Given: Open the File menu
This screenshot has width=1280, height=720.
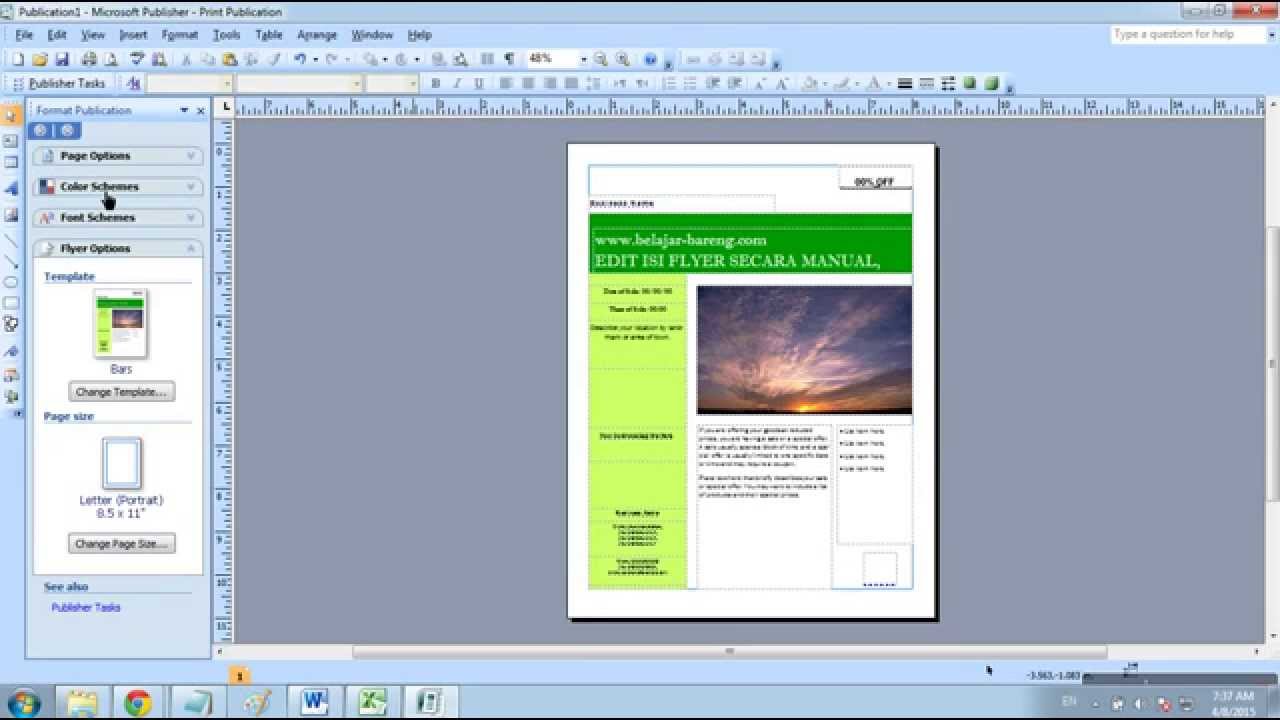Looking at the screenshot, I should pyautogui.click(x=24, y=35).
